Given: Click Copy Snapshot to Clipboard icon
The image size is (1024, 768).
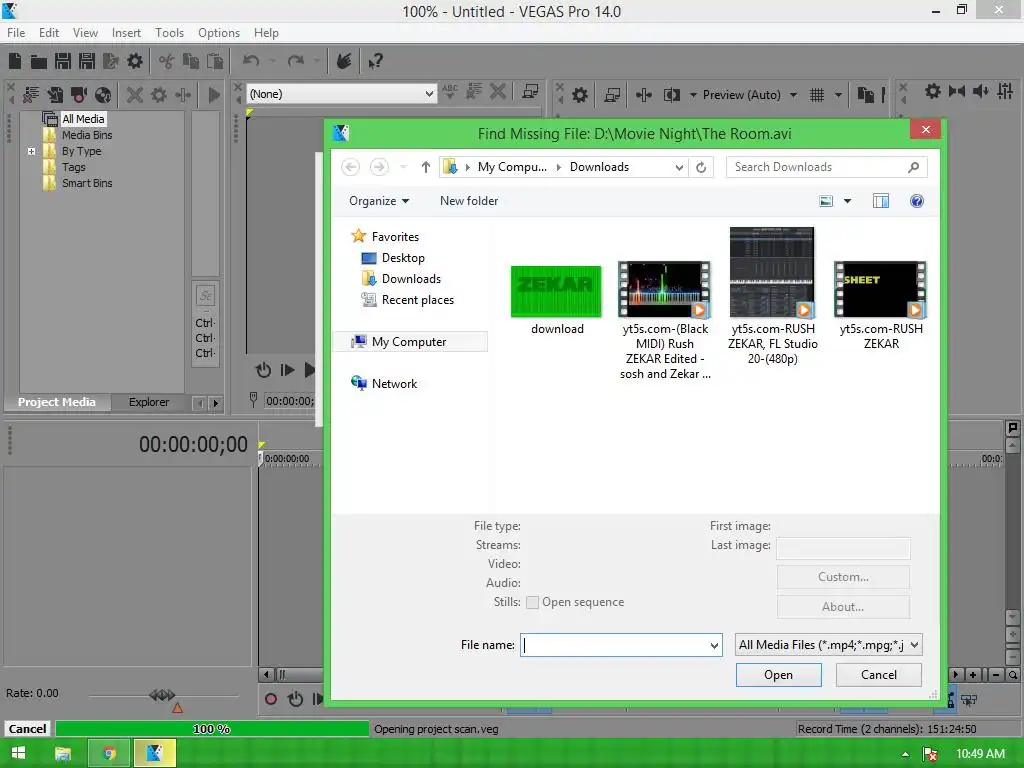Looking at the screenshot, I should (x=865, y=95).
